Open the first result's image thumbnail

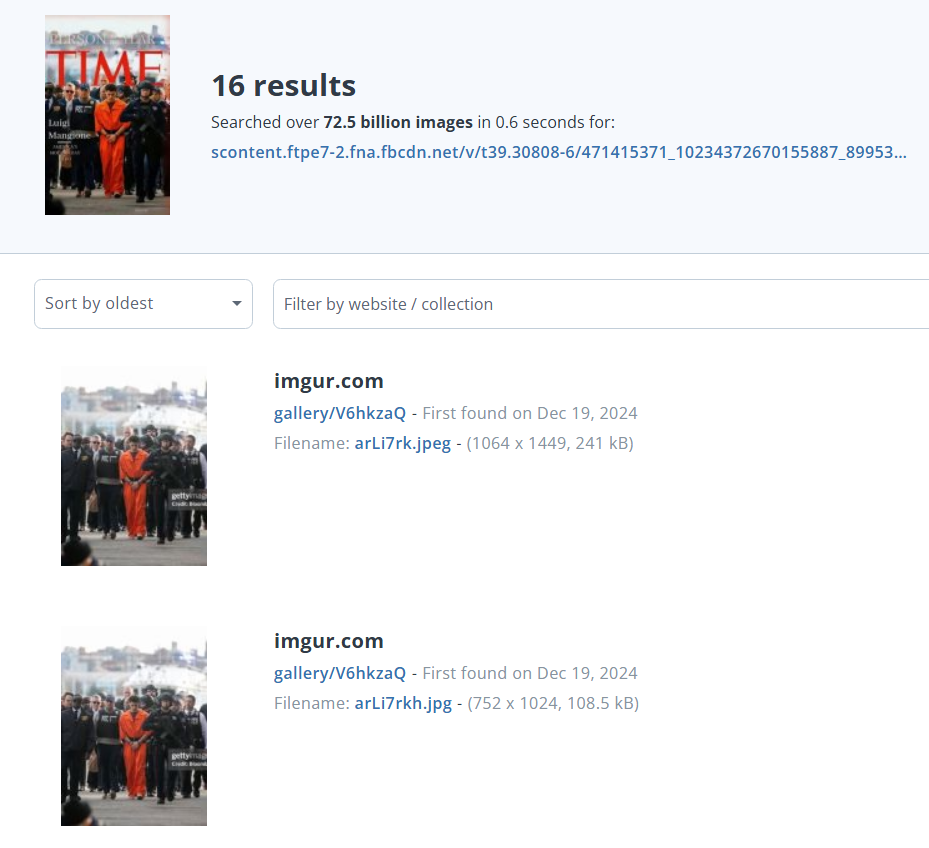(134, 466)
